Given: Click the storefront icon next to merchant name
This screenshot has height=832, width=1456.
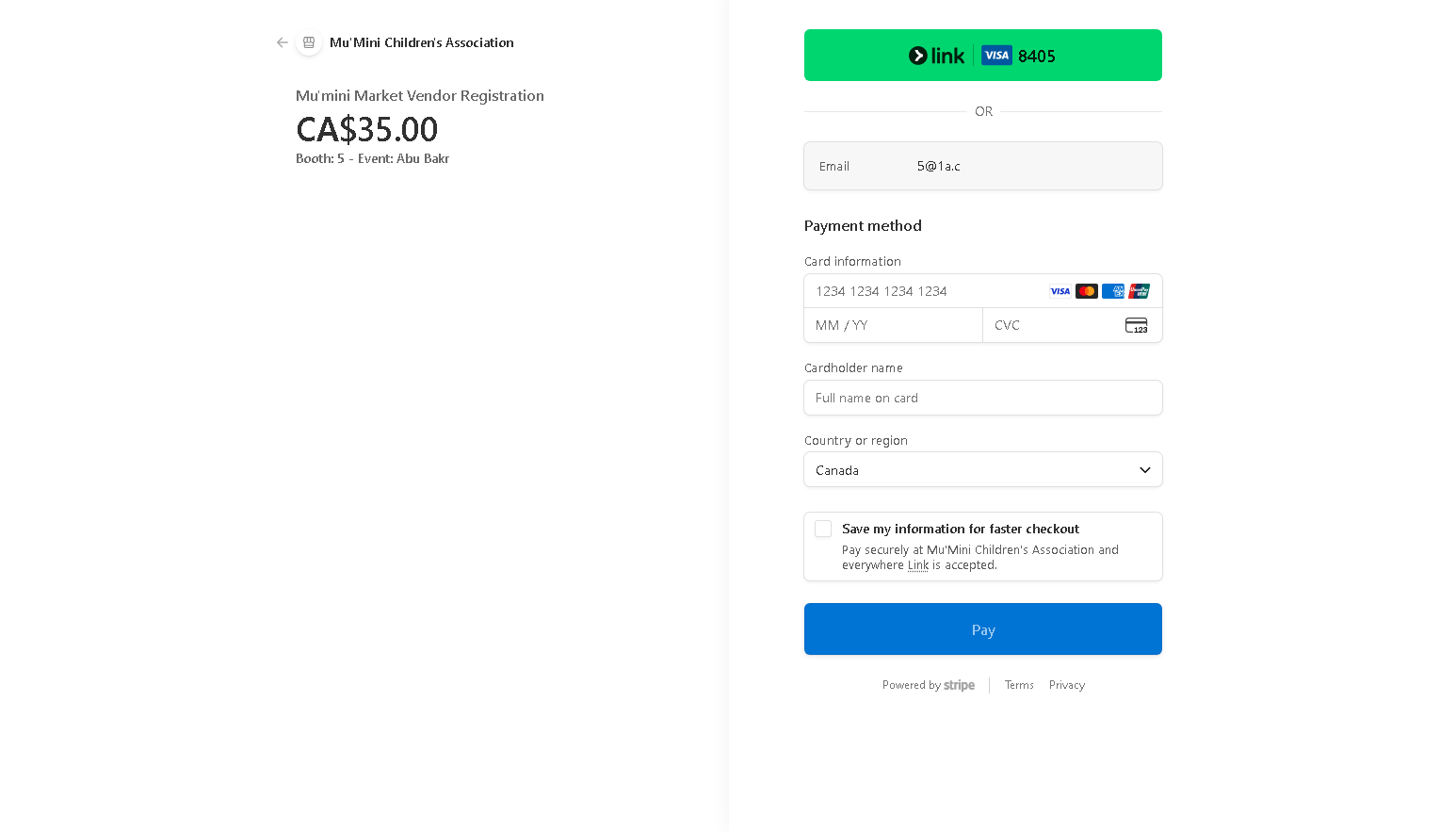Looking at the screenshot, I should click(308, 42).
